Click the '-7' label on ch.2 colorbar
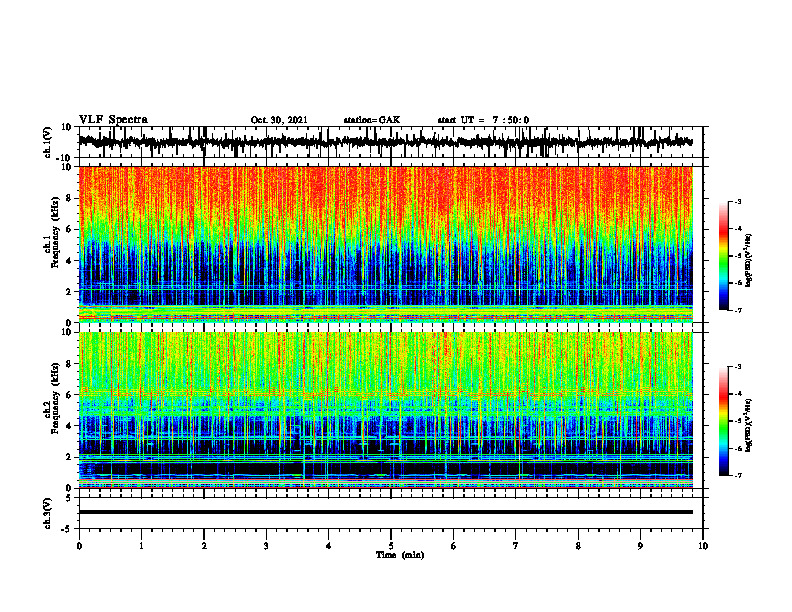792x612 pixels. 738,475
